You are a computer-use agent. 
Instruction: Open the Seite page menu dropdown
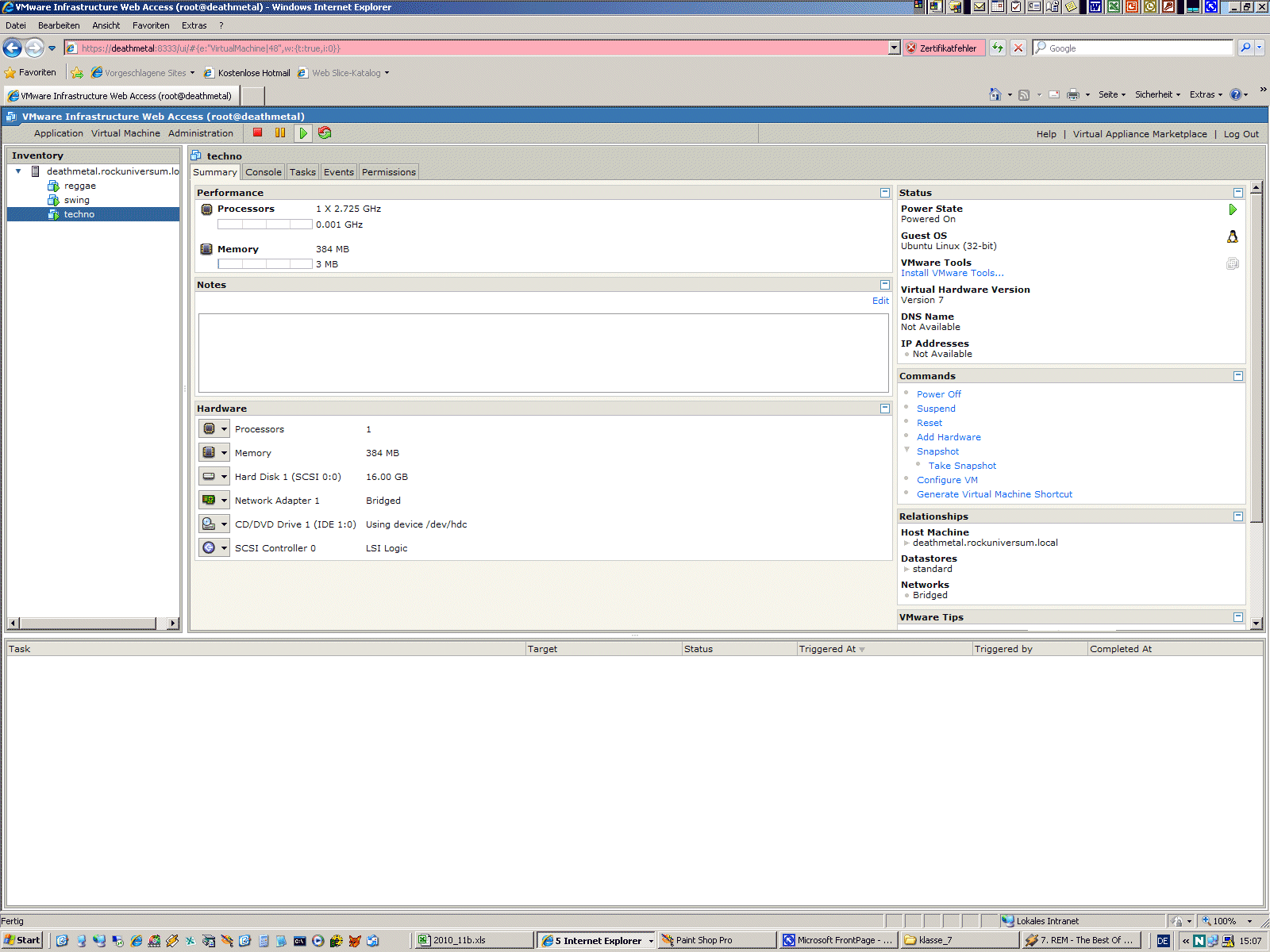tap(1112, 94)
